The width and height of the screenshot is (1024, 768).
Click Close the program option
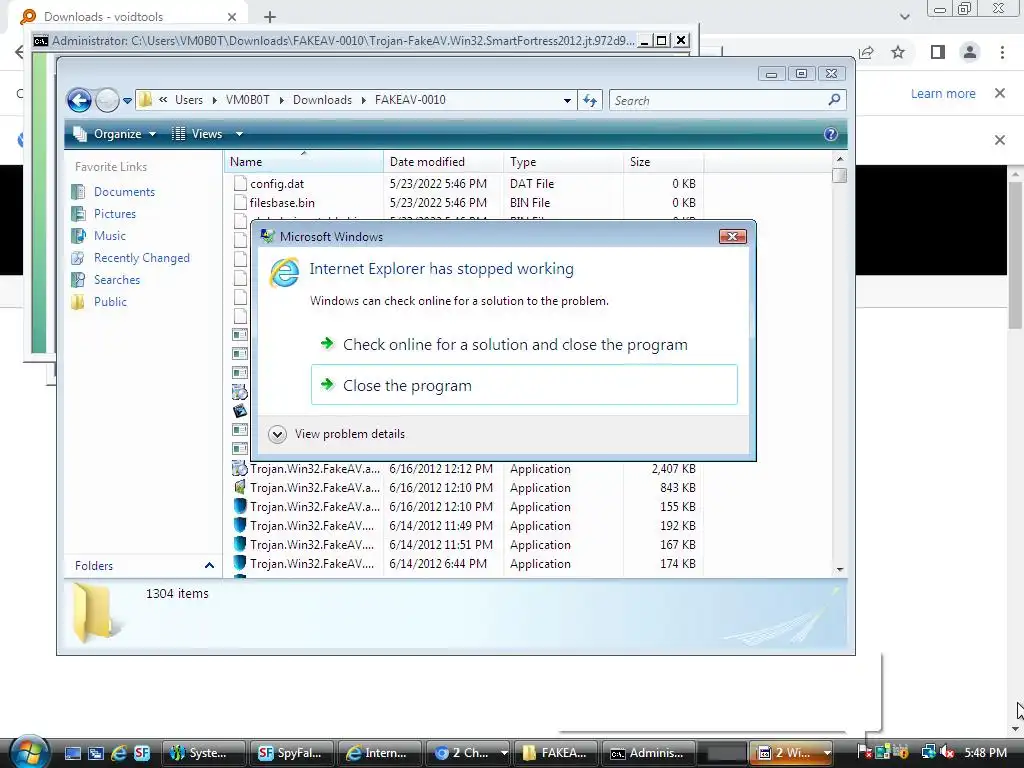pos(524,385)
